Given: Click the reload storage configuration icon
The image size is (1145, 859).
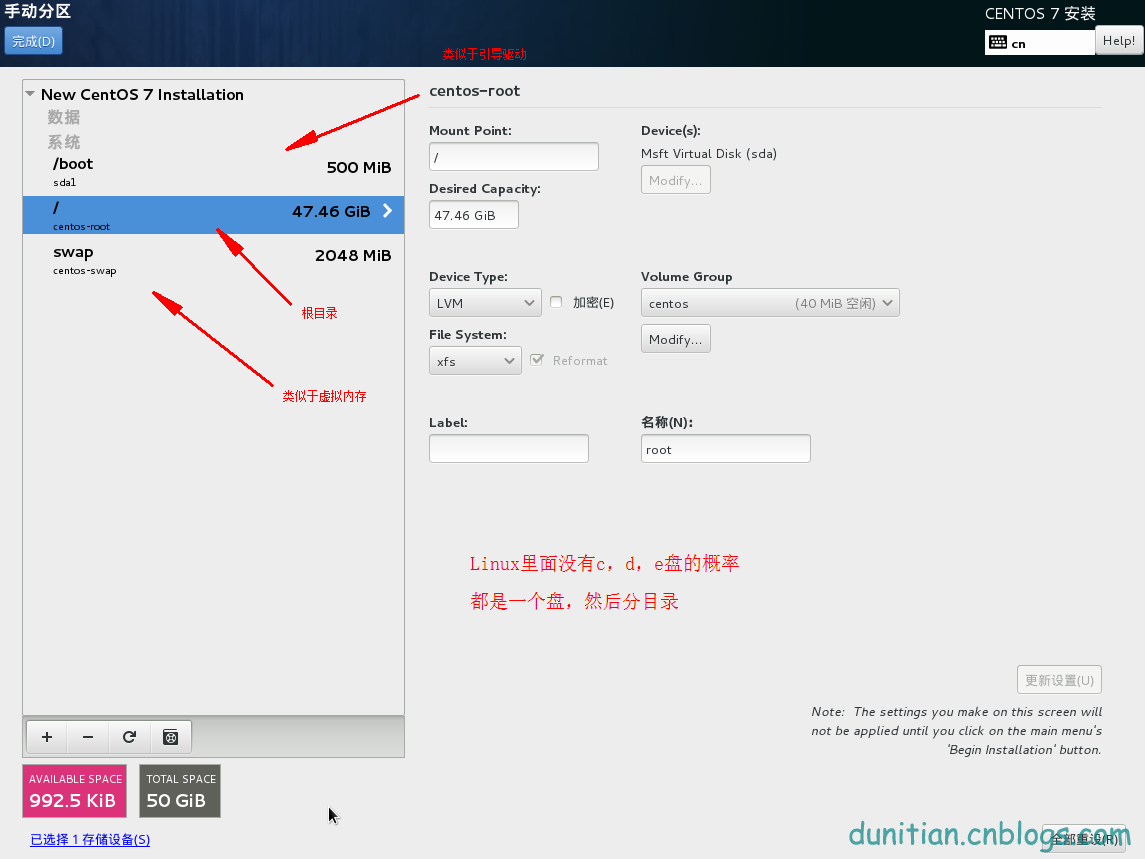Looking at the screenshot, I should 129,737.
